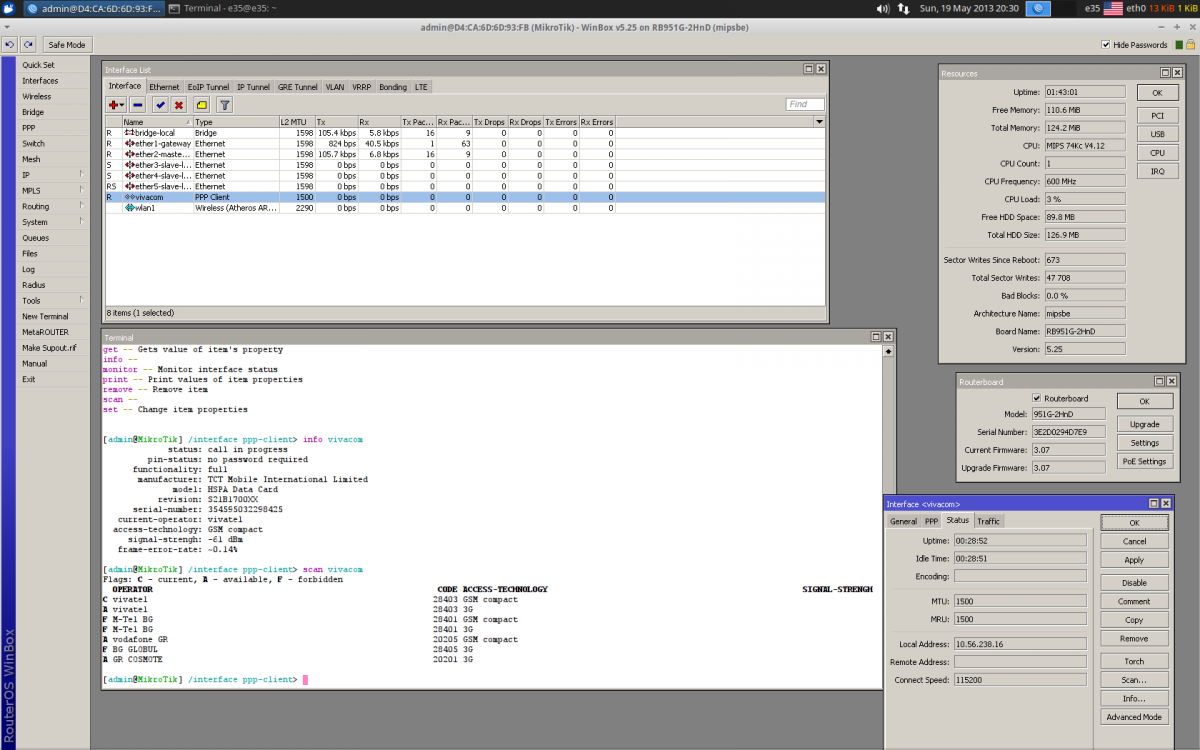Click the volume speaker icon in system tray

click(883, 8)
